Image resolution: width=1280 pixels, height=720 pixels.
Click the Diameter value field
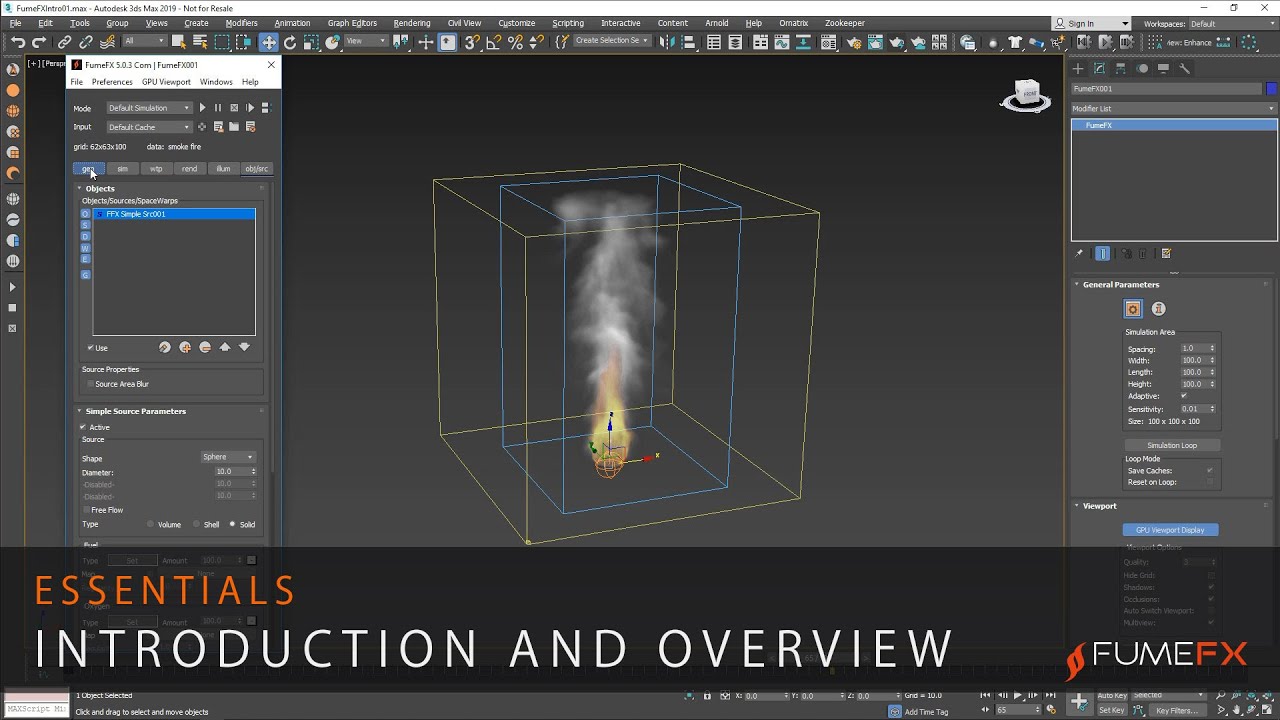click(x=231, y=472)
